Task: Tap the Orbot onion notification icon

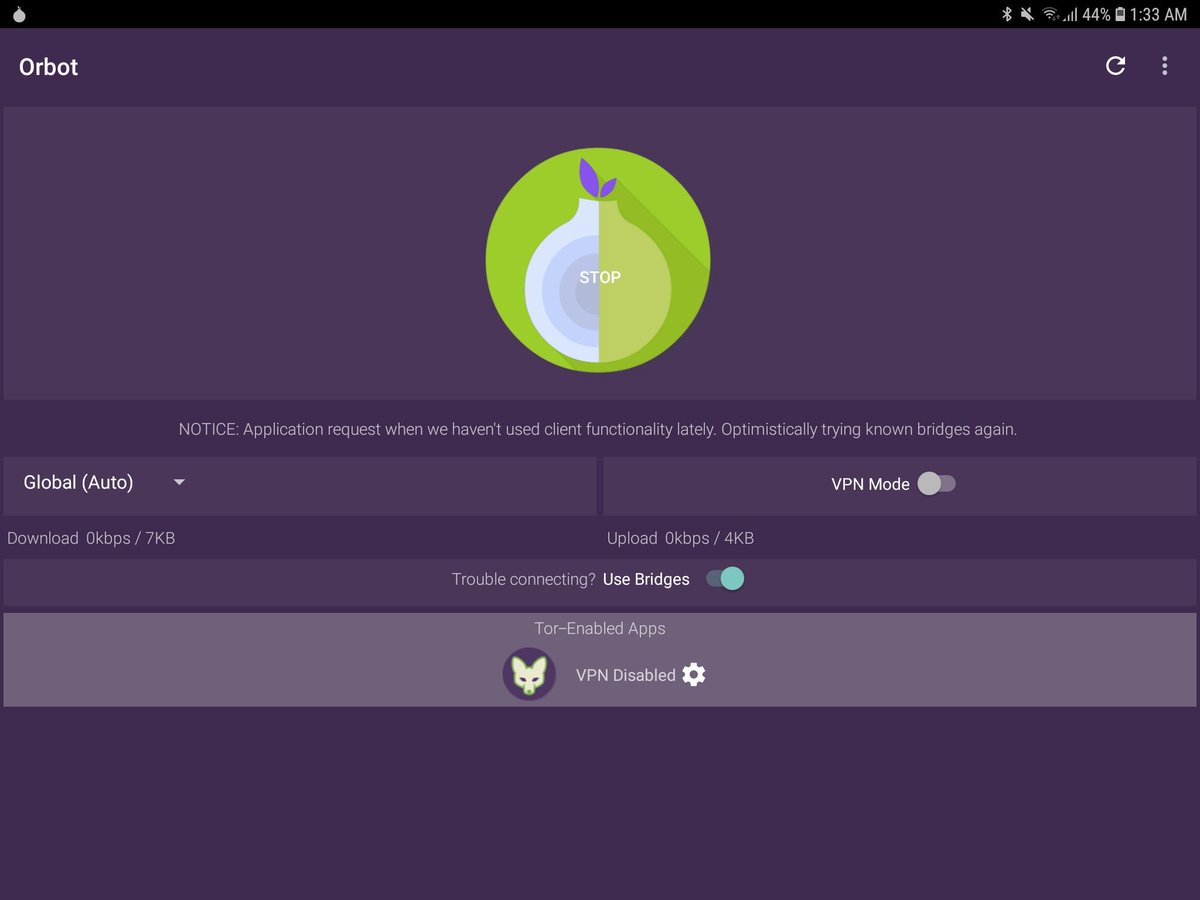Action: (19, 14)
